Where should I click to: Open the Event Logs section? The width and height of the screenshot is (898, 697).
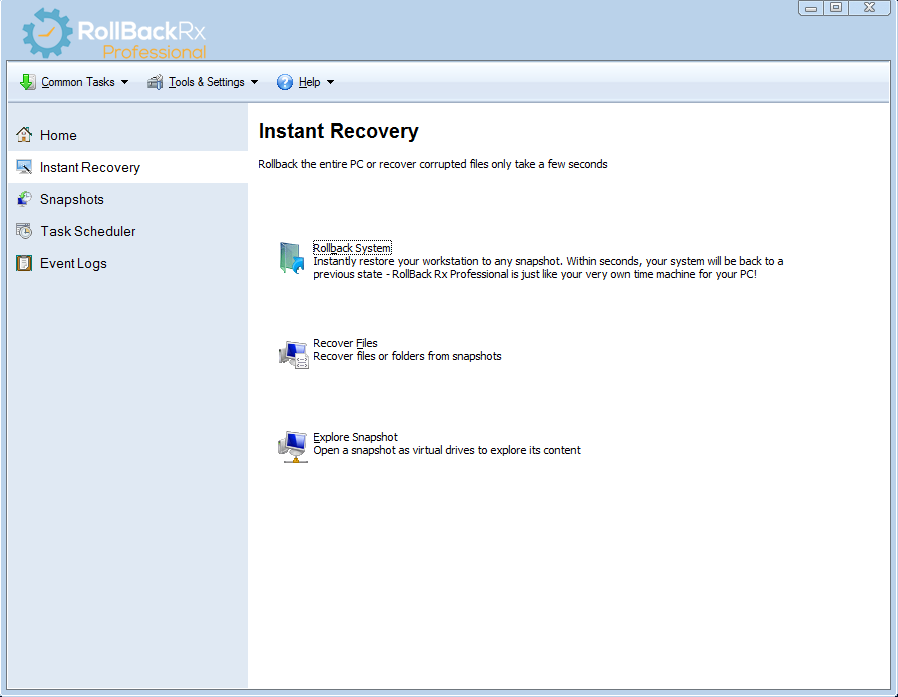(71, 263)
